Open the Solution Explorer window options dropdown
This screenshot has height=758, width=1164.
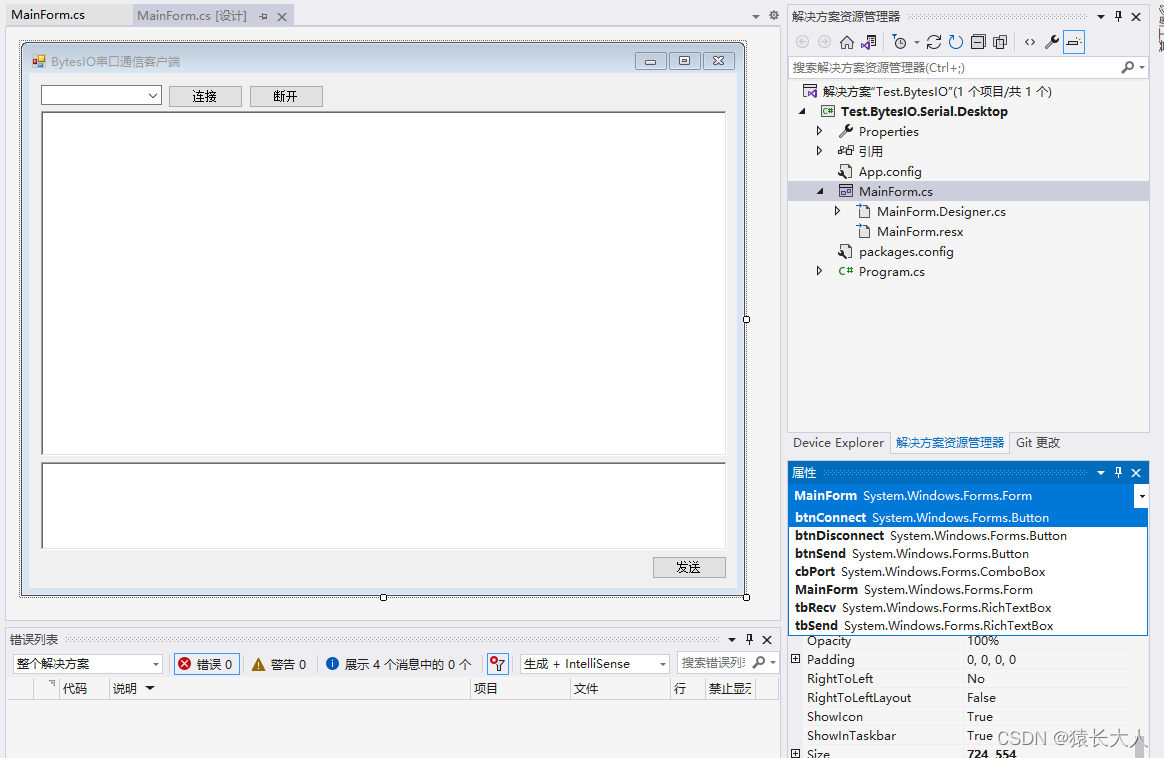tap(1101, 16)
